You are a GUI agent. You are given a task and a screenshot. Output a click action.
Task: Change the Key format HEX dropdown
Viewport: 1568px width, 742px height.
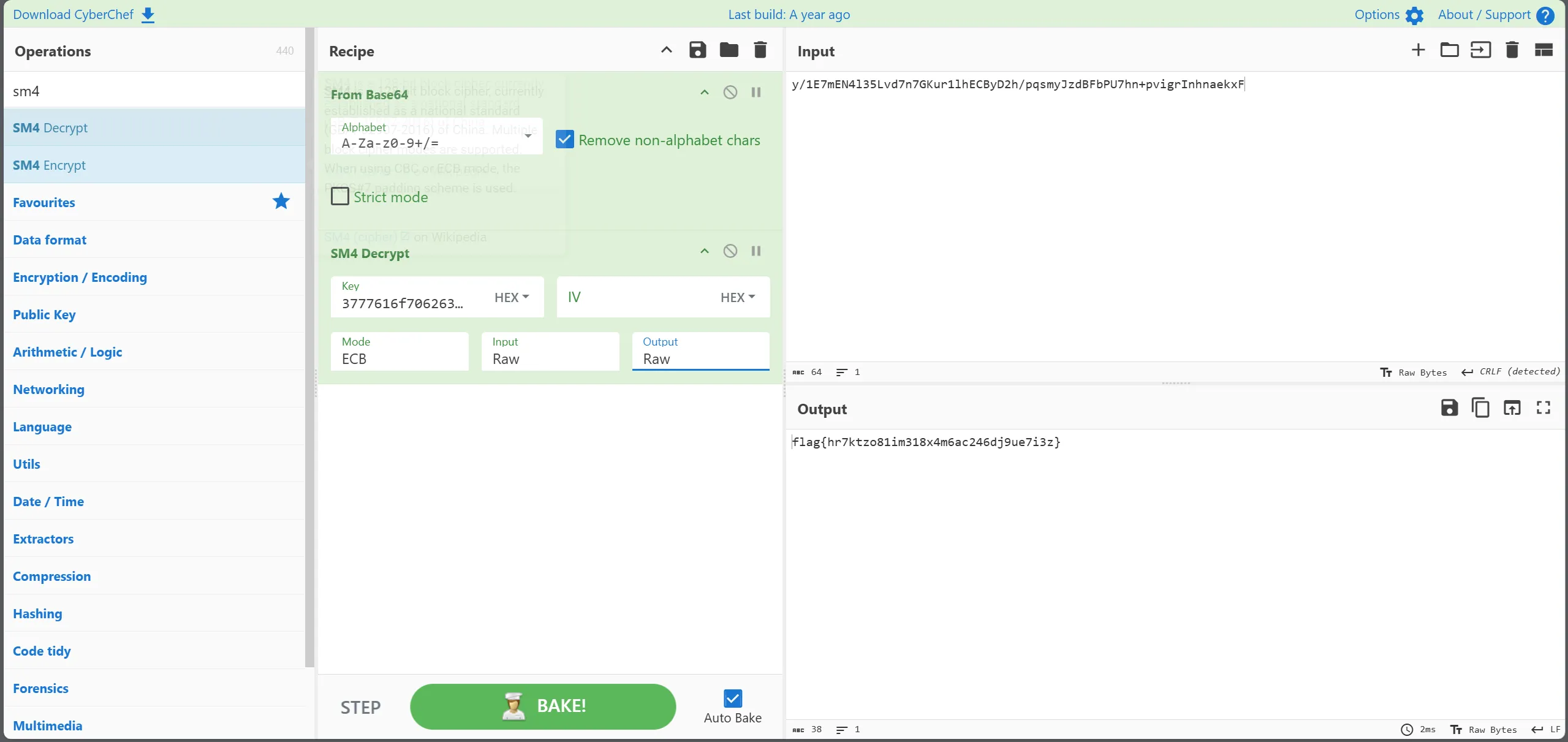click(x=511, y=297)
